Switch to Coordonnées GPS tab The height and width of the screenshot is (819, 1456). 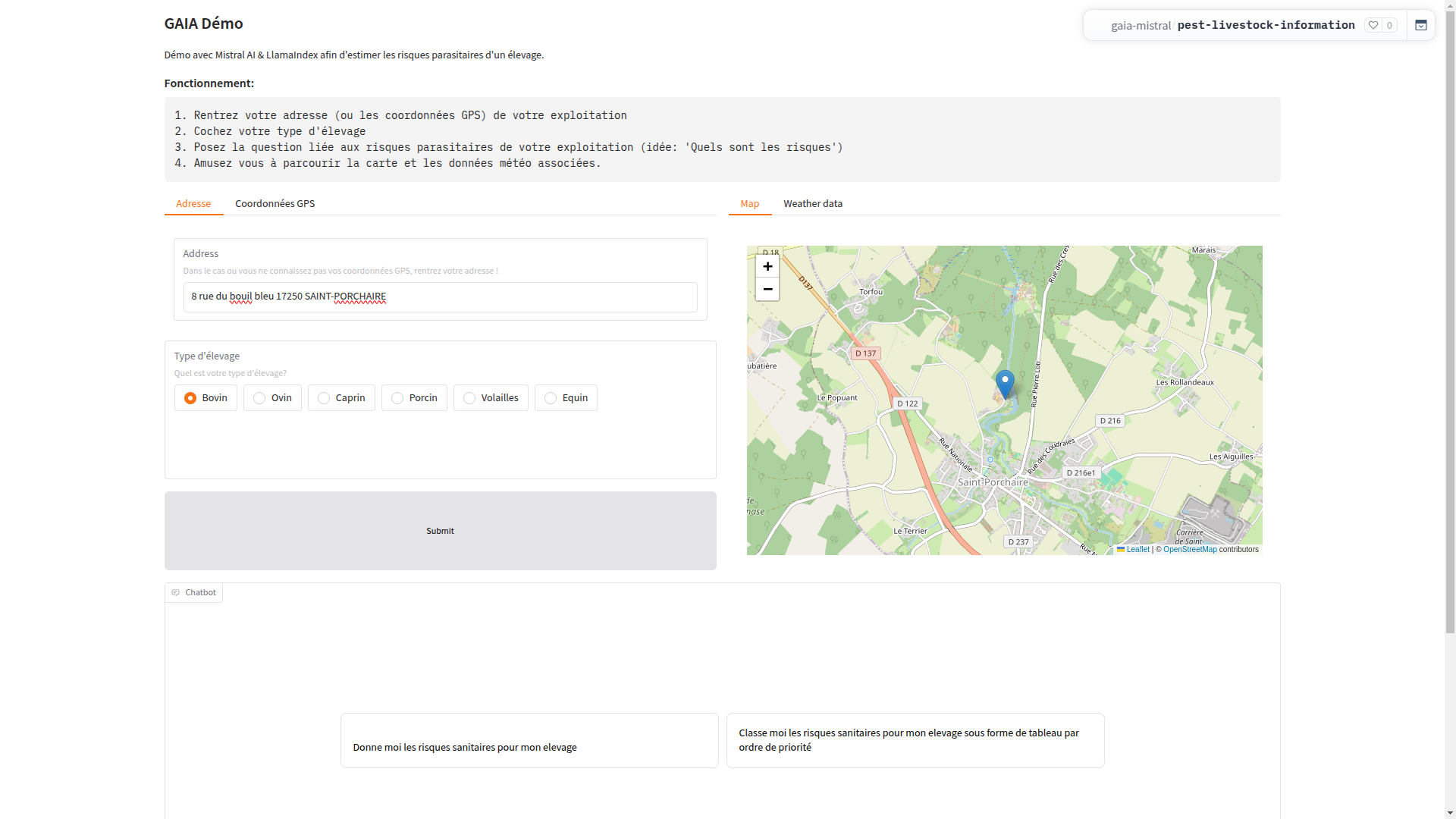point(275,203)
